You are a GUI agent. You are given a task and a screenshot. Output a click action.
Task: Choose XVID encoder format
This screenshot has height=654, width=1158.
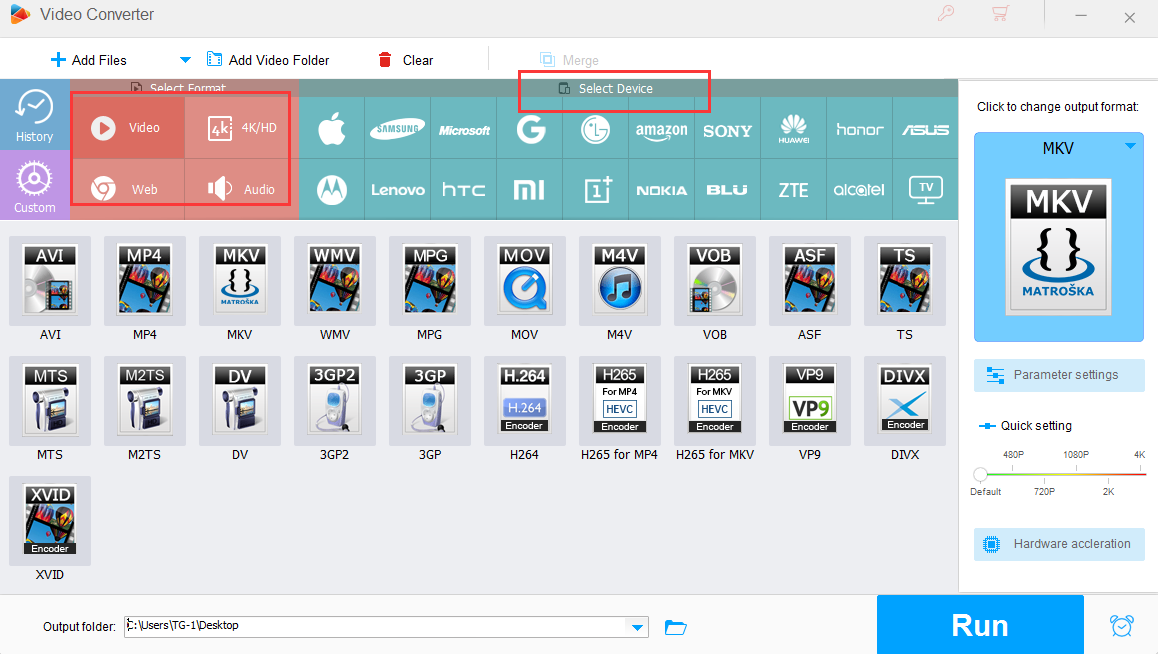(49, 521)
